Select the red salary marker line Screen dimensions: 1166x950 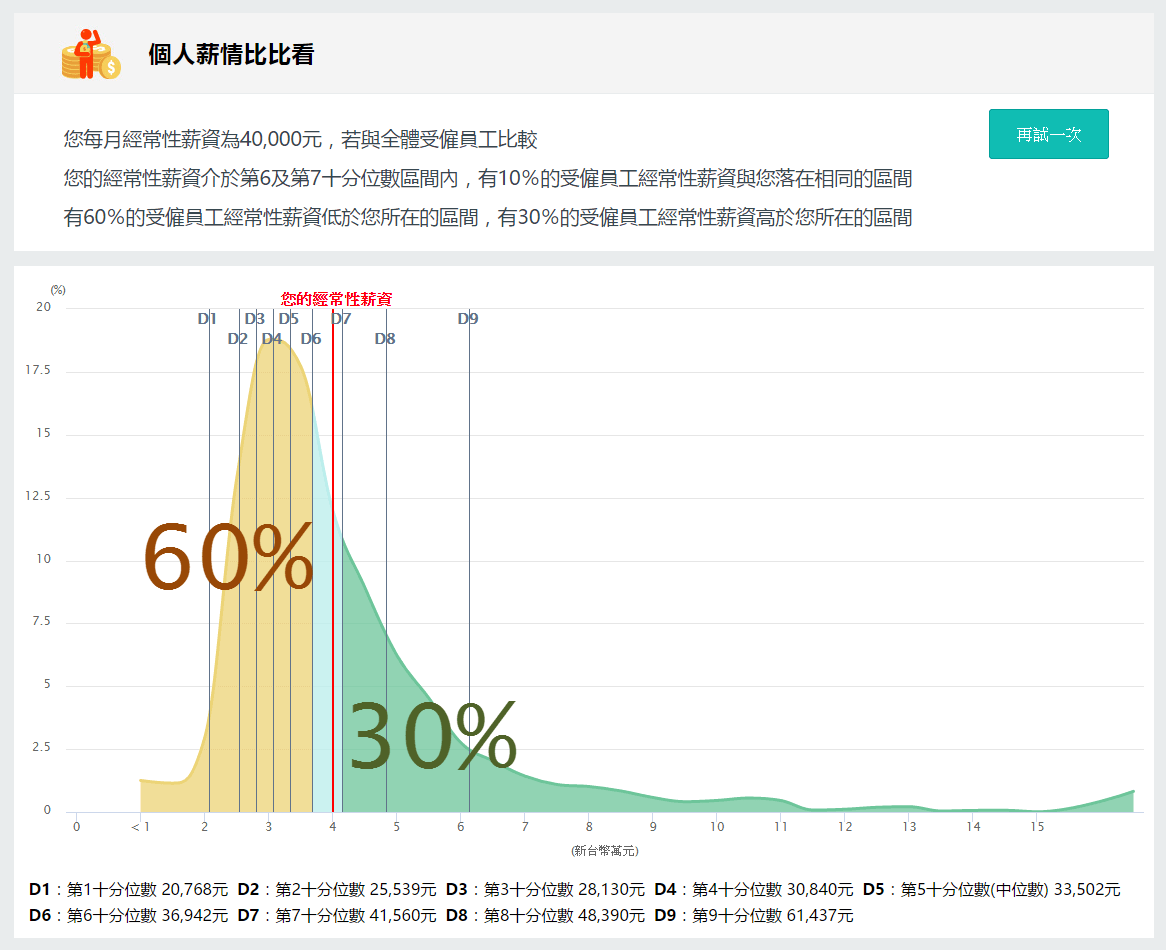[332, 550]
